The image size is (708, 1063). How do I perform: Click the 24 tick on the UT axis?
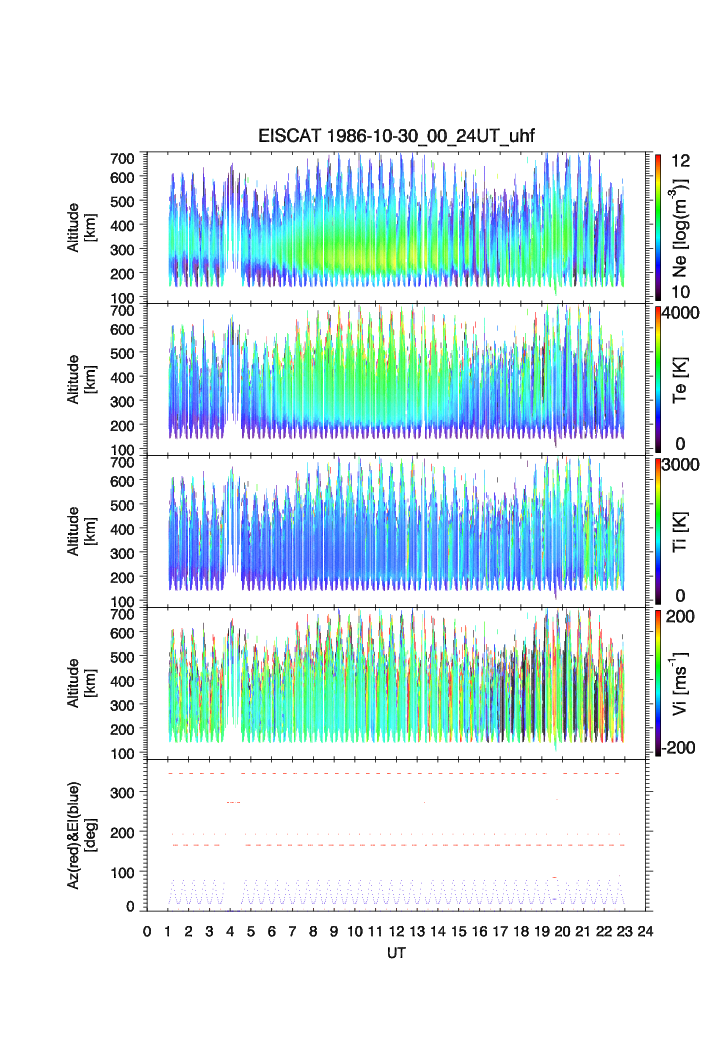click(x=645, y=932)
